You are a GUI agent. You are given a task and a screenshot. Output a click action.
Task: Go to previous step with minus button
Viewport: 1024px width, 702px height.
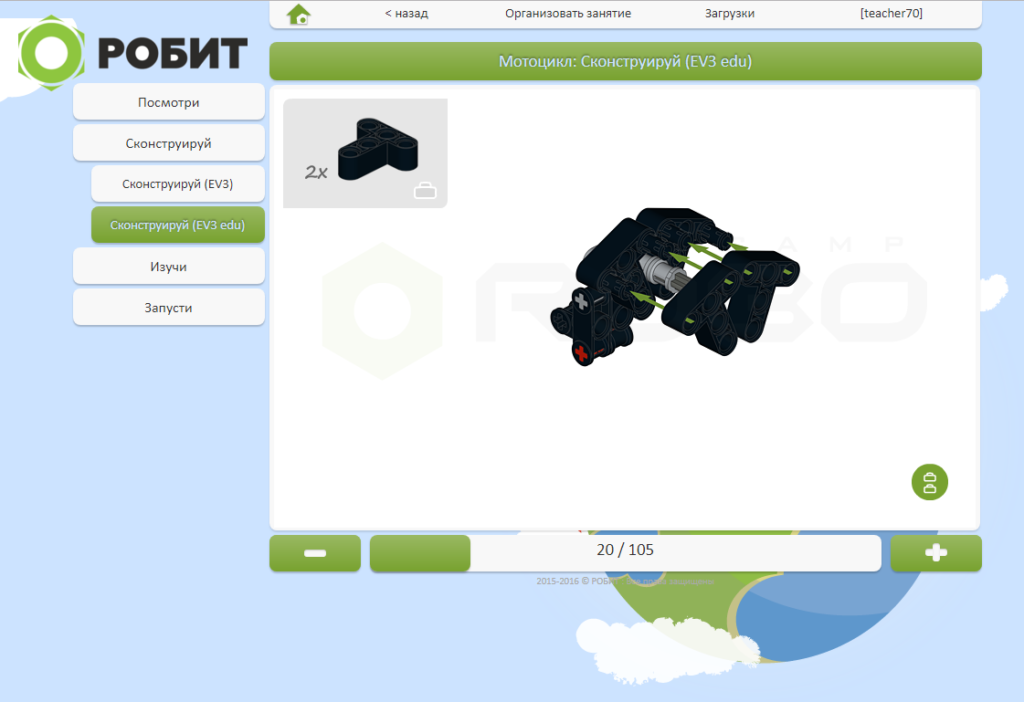315,553
